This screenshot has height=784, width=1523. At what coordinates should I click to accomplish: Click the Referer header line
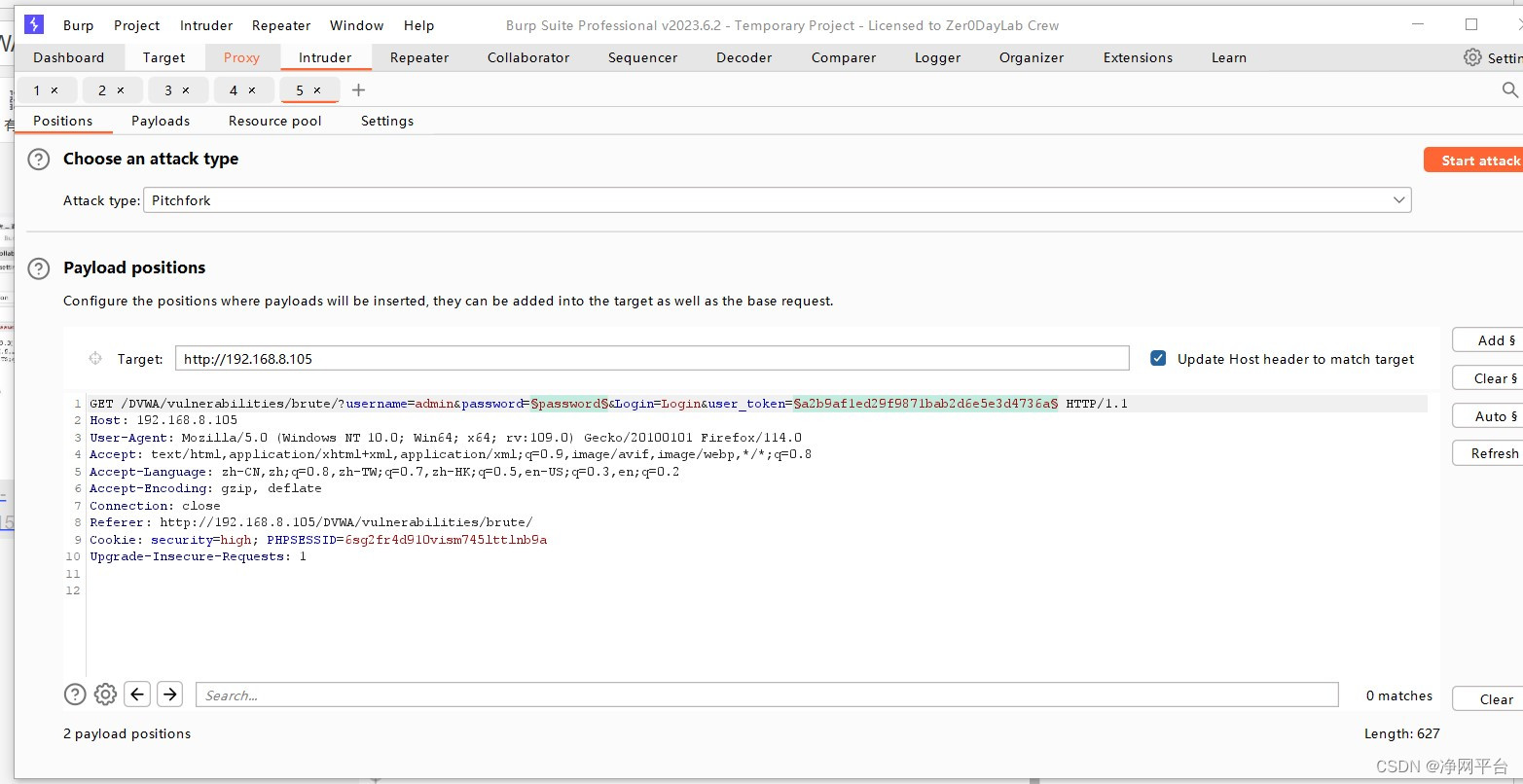tap(311, 522)
